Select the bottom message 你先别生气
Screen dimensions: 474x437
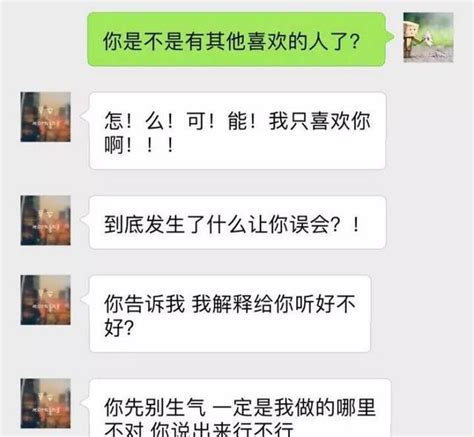[240, 408]
